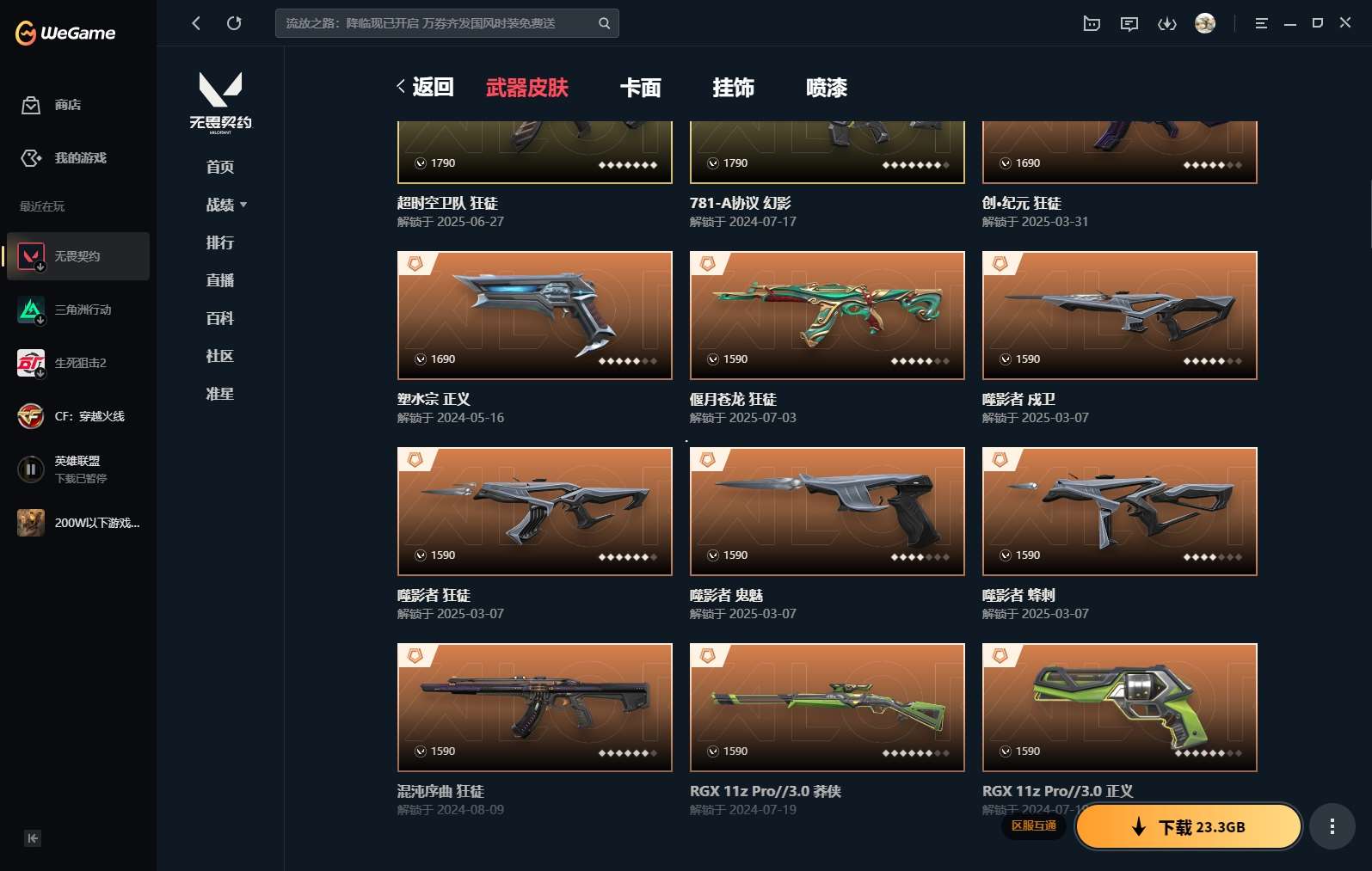
Task: Open the 排行 ranking menu item
Action: 220,242
